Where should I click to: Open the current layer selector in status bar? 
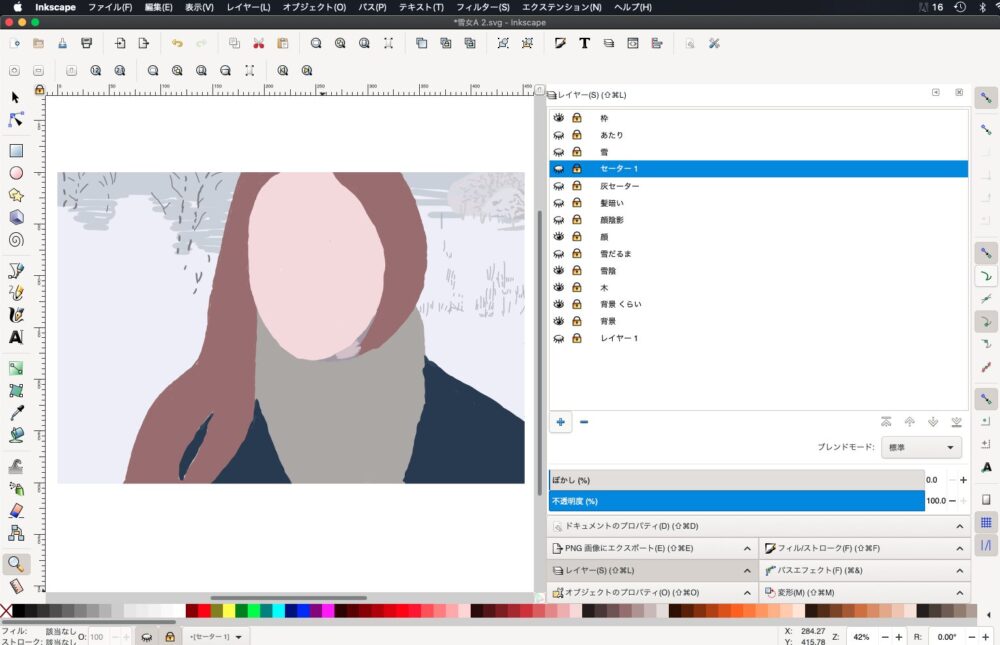tap(217, 637)
